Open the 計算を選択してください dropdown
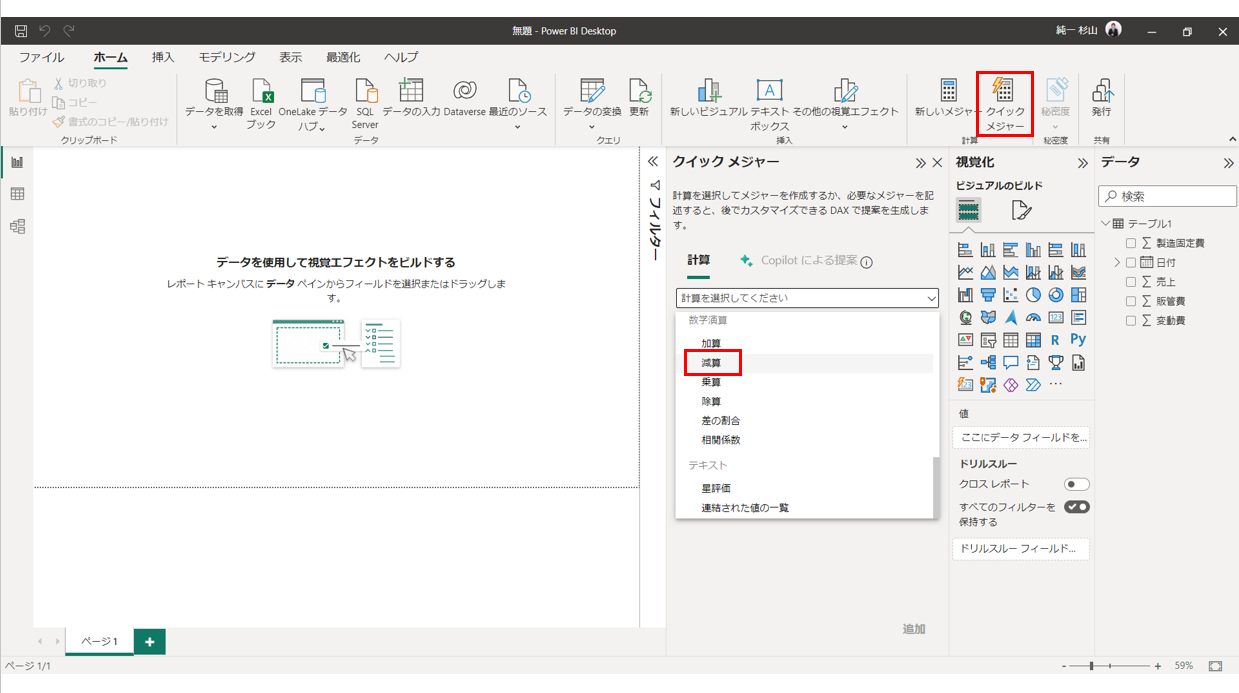1239x693 pixels. point(807,298)
